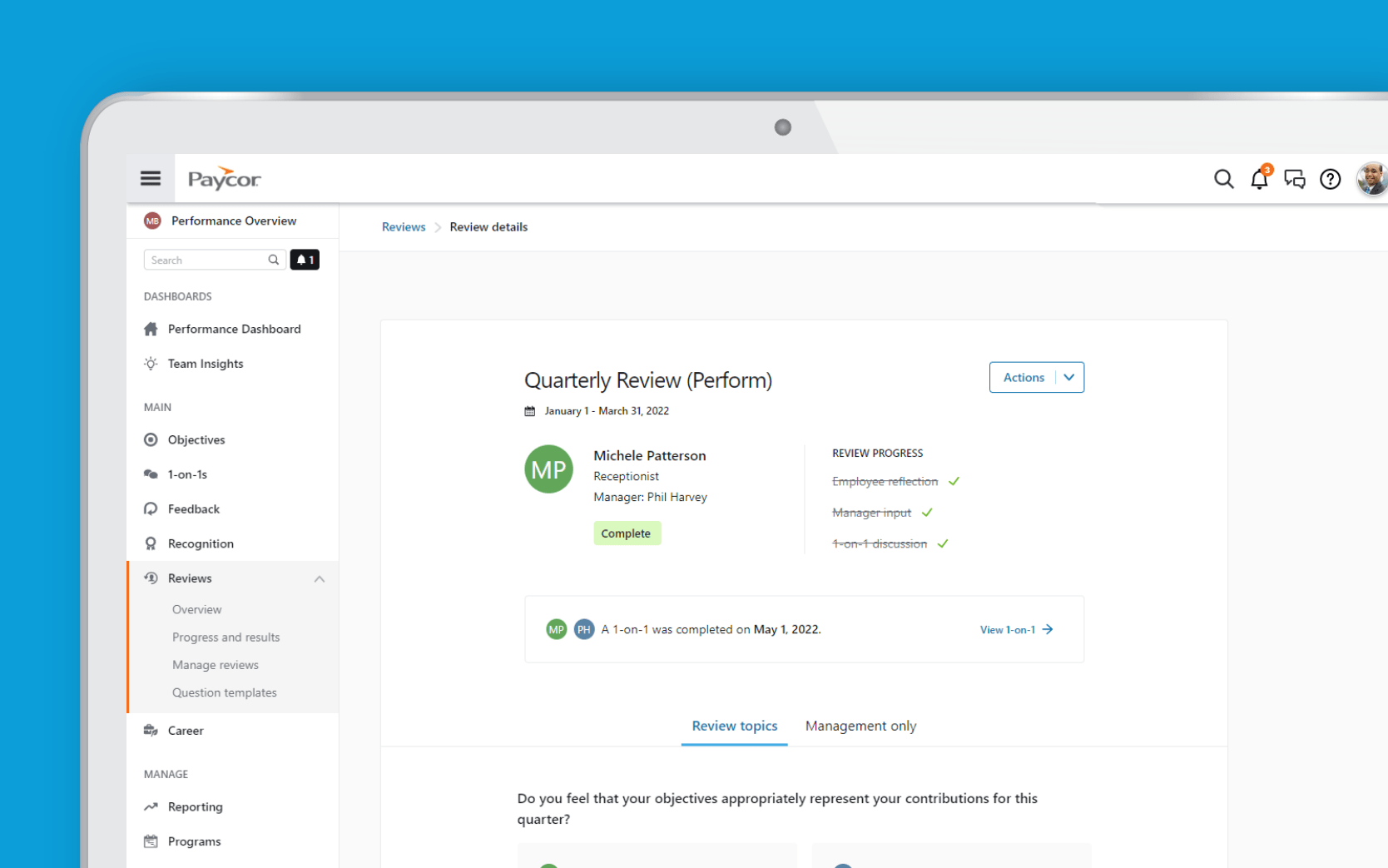Click the Complete status badge
Viewport: 1388px width, 868px height.
coord(627,533)
